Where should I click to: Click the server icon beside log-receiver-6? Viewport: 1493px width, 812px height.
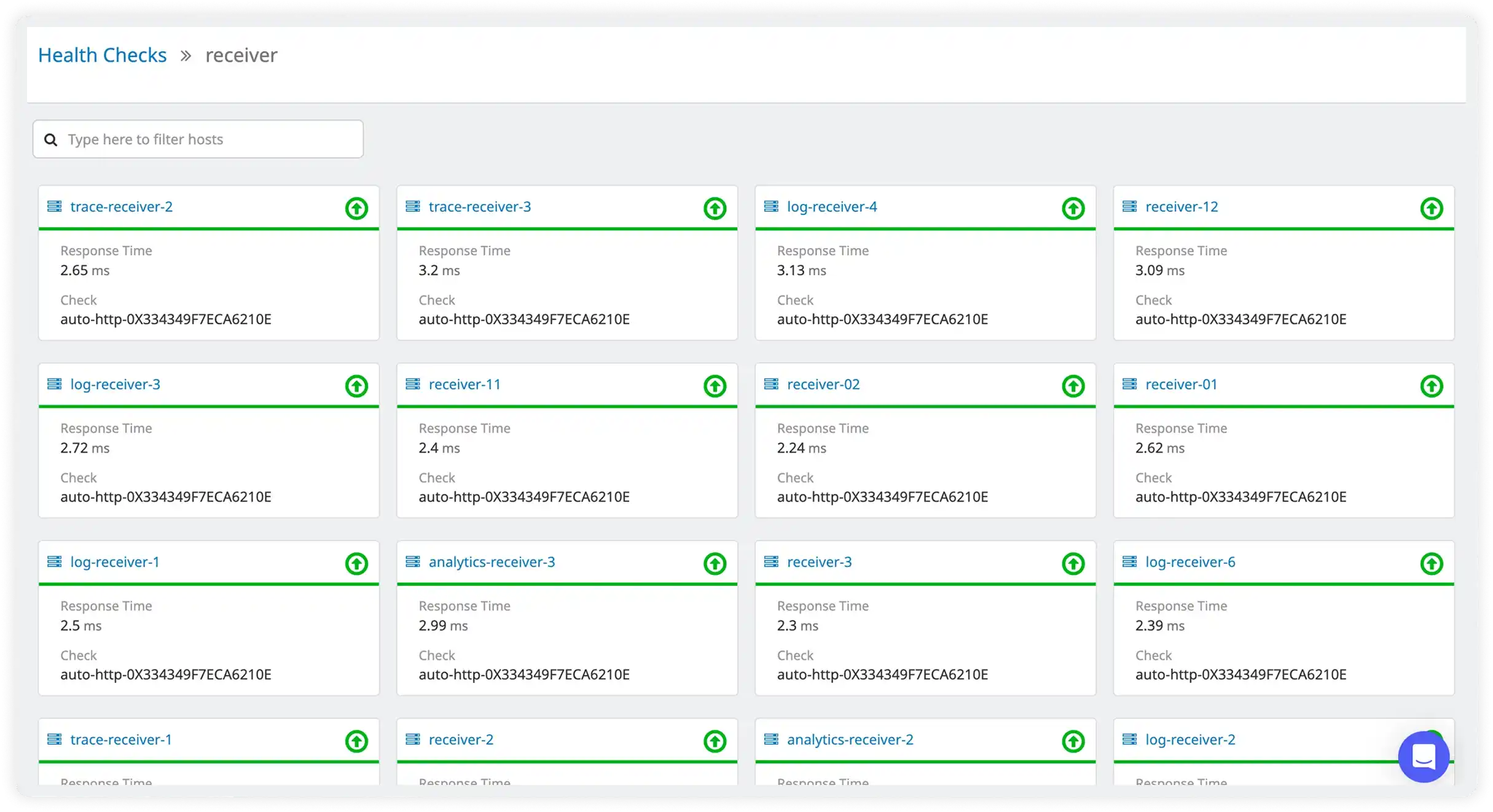coord(1129,561)
